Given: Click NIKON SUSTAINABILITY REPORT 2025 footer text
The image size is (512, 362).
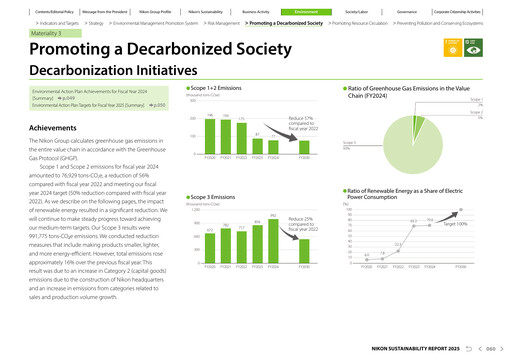Looking at the screenshot, I should click(x=415, y=349).
